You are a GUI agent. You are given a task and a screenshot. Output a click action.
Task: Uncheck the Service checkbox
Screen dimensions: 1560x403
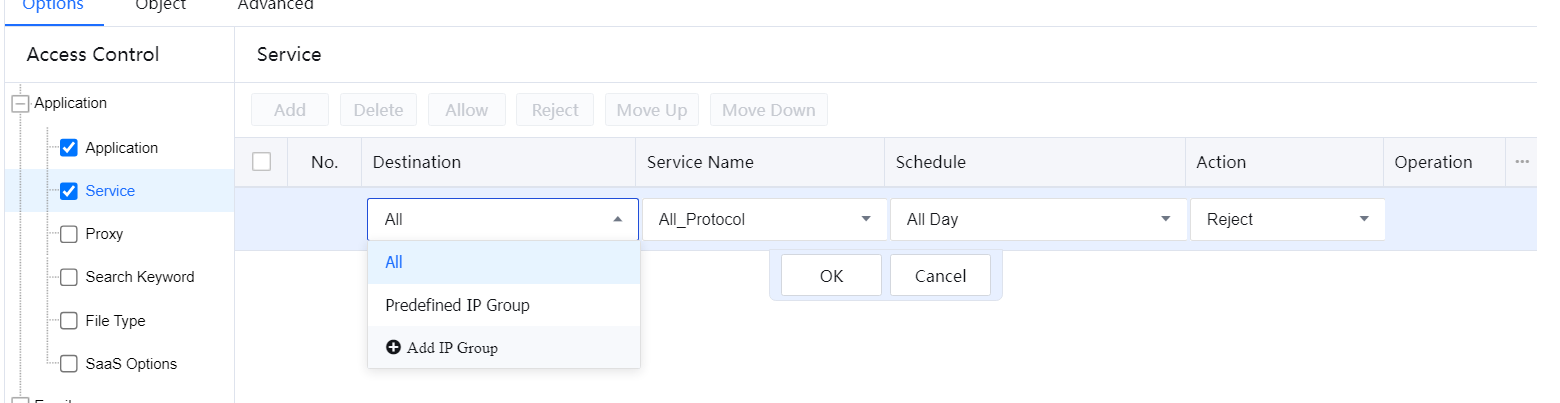pos(69,191)
